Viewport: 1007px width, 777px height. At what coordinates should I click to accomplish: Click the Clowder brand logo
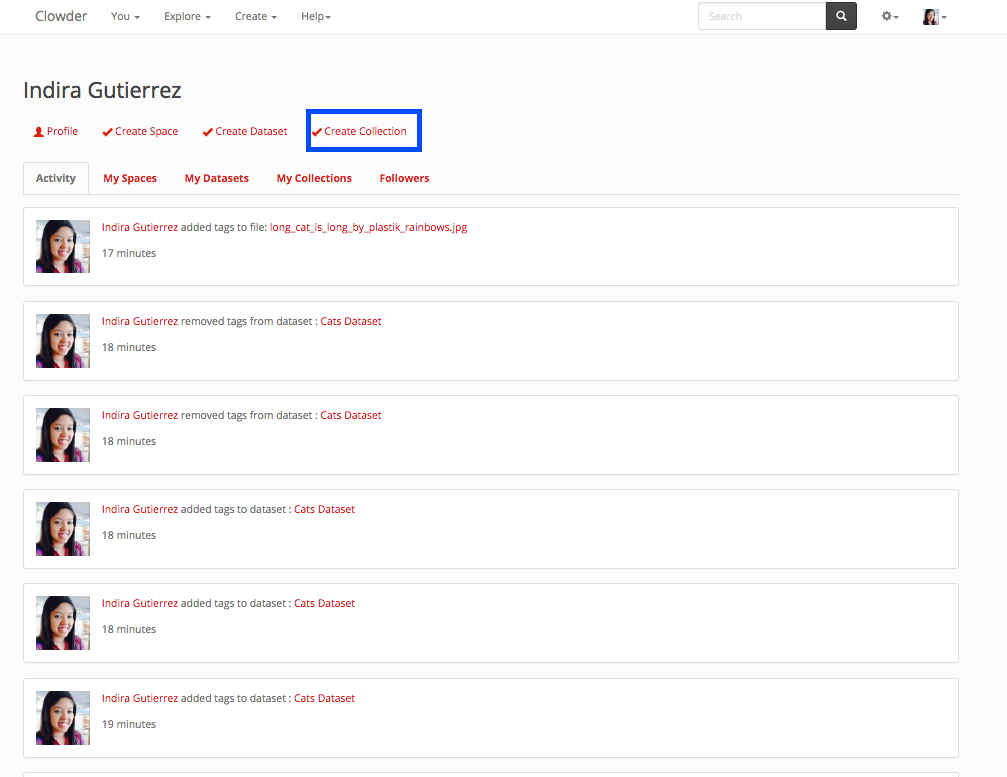tap(61, 16)
